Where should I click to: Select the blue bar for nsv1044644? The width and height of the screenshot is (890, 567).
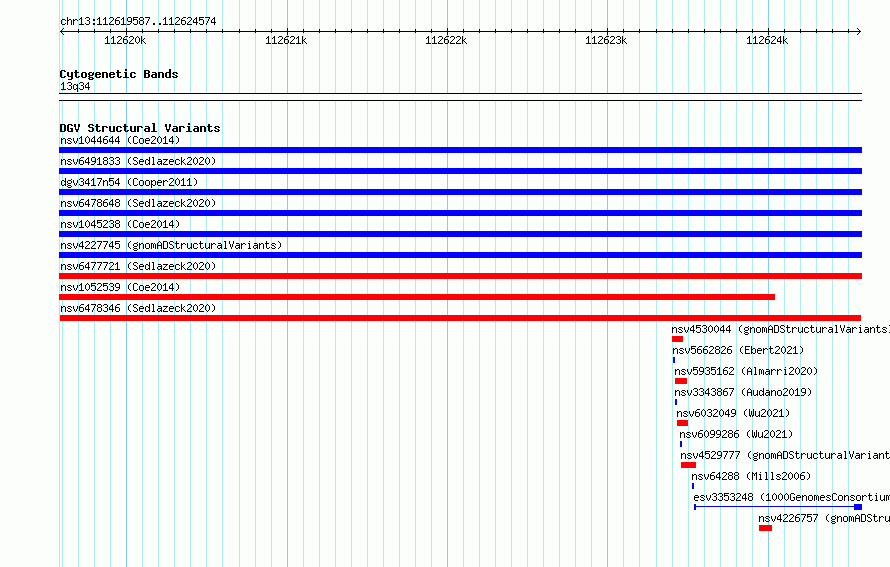point(460,150)
